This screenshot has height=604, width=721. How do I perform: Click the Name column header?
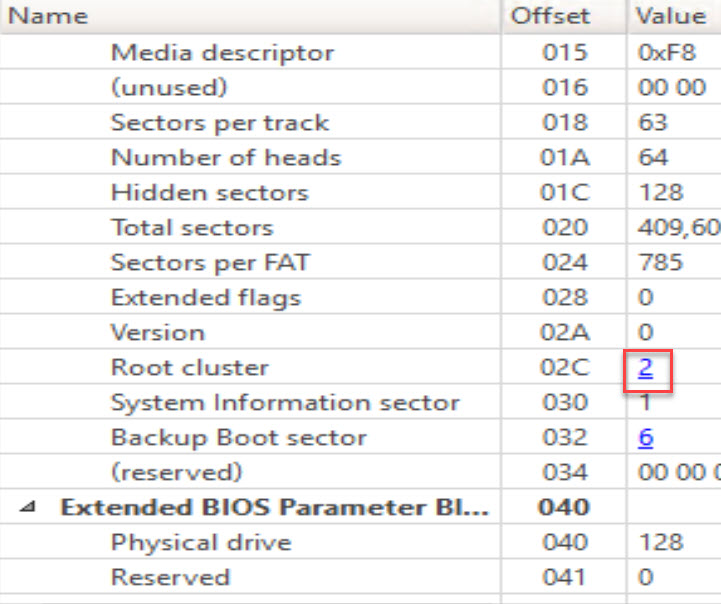pos(48,17)
